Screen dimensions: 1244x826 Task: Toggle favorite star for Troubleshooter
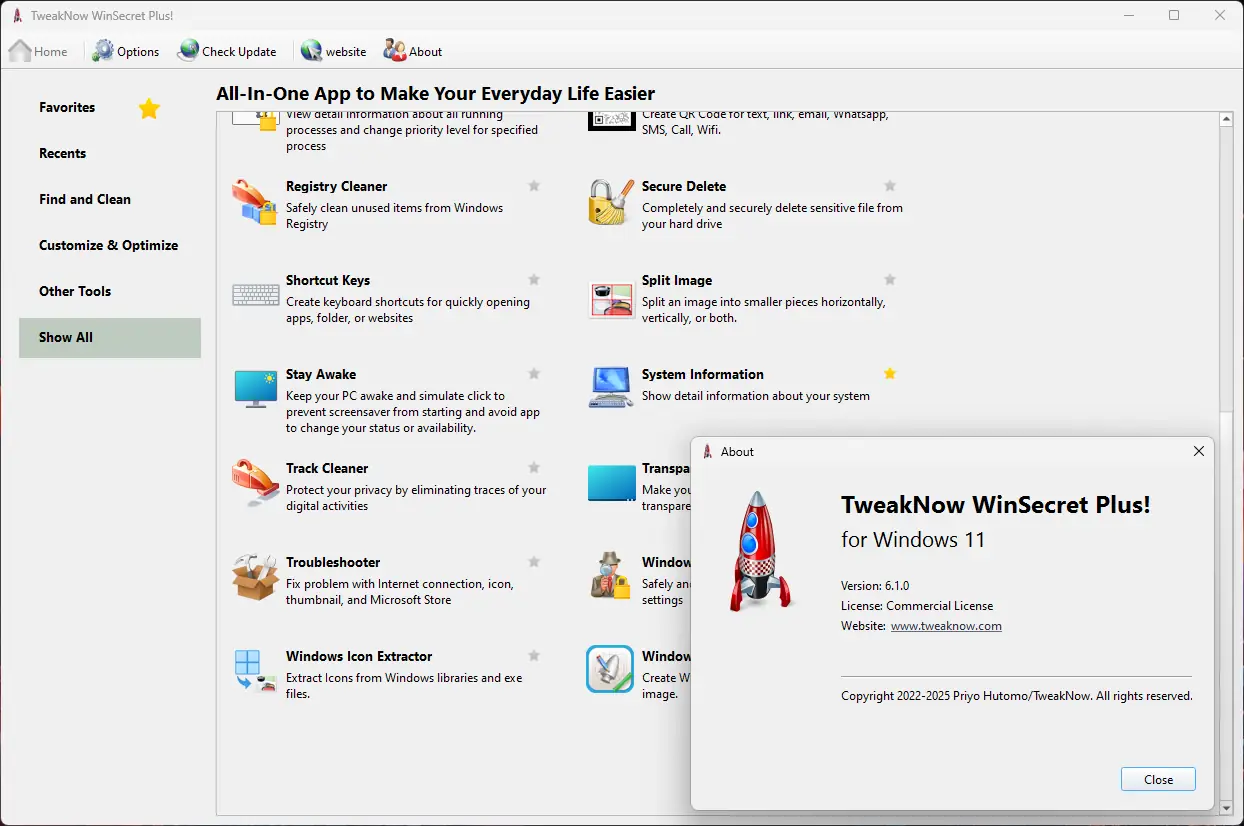point(534,562)
